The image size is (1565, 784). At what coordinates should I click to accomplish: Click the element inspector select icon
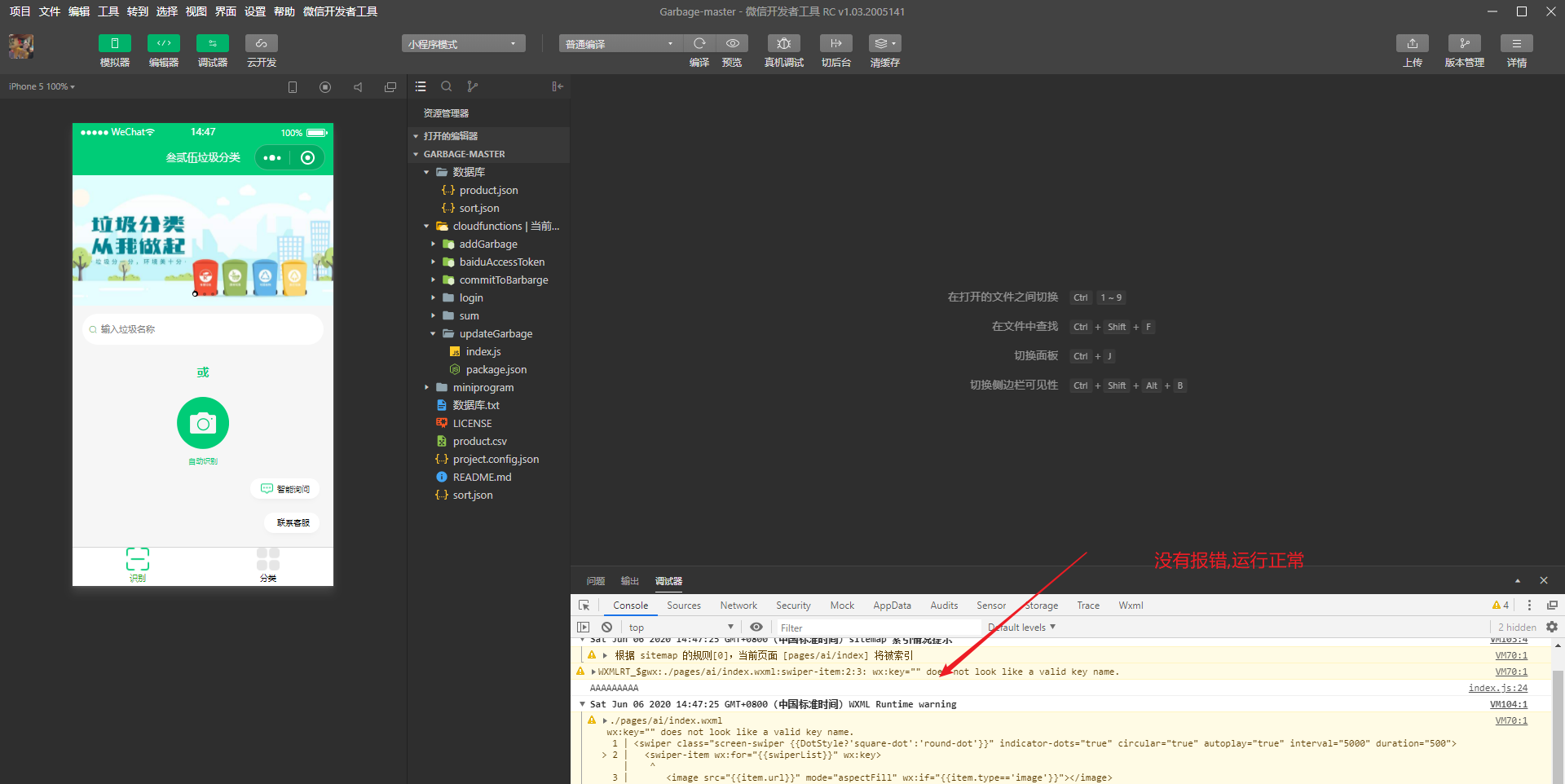click(584, 606)
